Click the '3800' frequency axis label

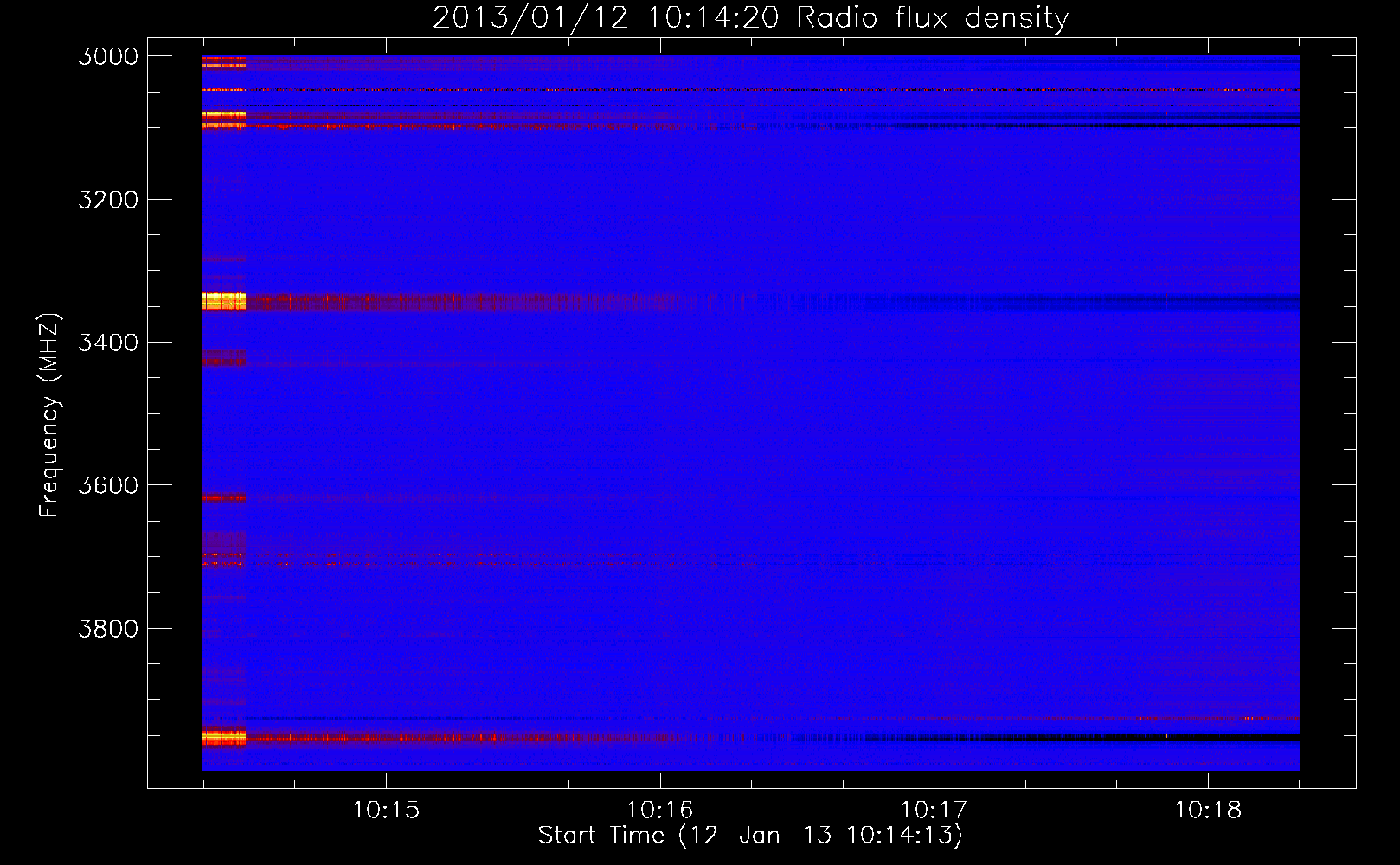click(x=108, y=629)
